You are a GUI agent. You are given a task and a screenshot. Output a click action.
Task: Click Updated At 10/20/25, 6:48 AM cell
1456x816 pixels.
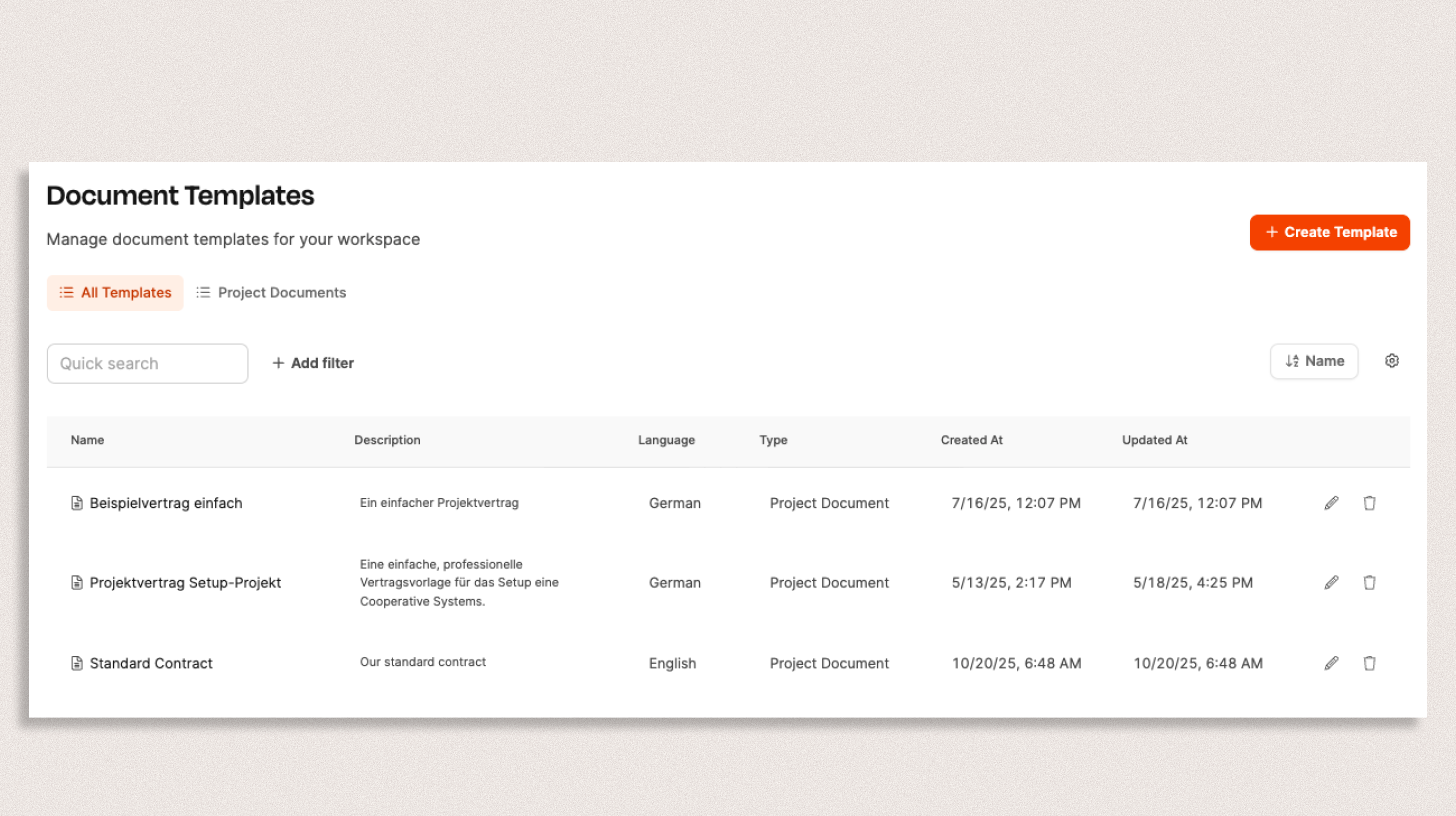(1198, 663)
